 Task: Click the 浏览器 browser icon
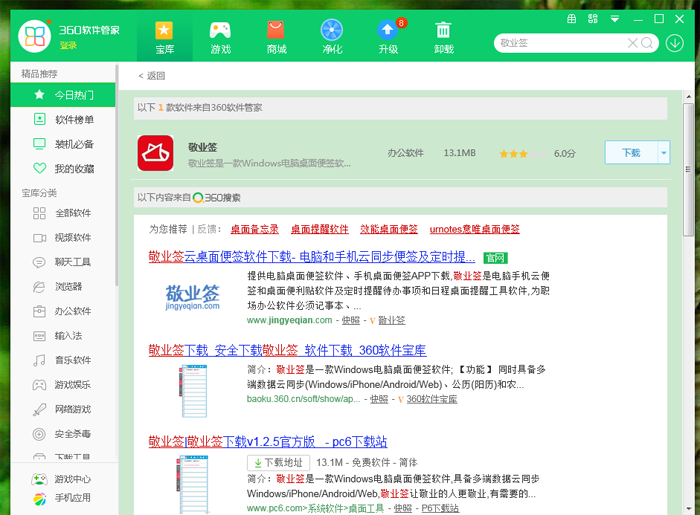[x=39, y=287]
